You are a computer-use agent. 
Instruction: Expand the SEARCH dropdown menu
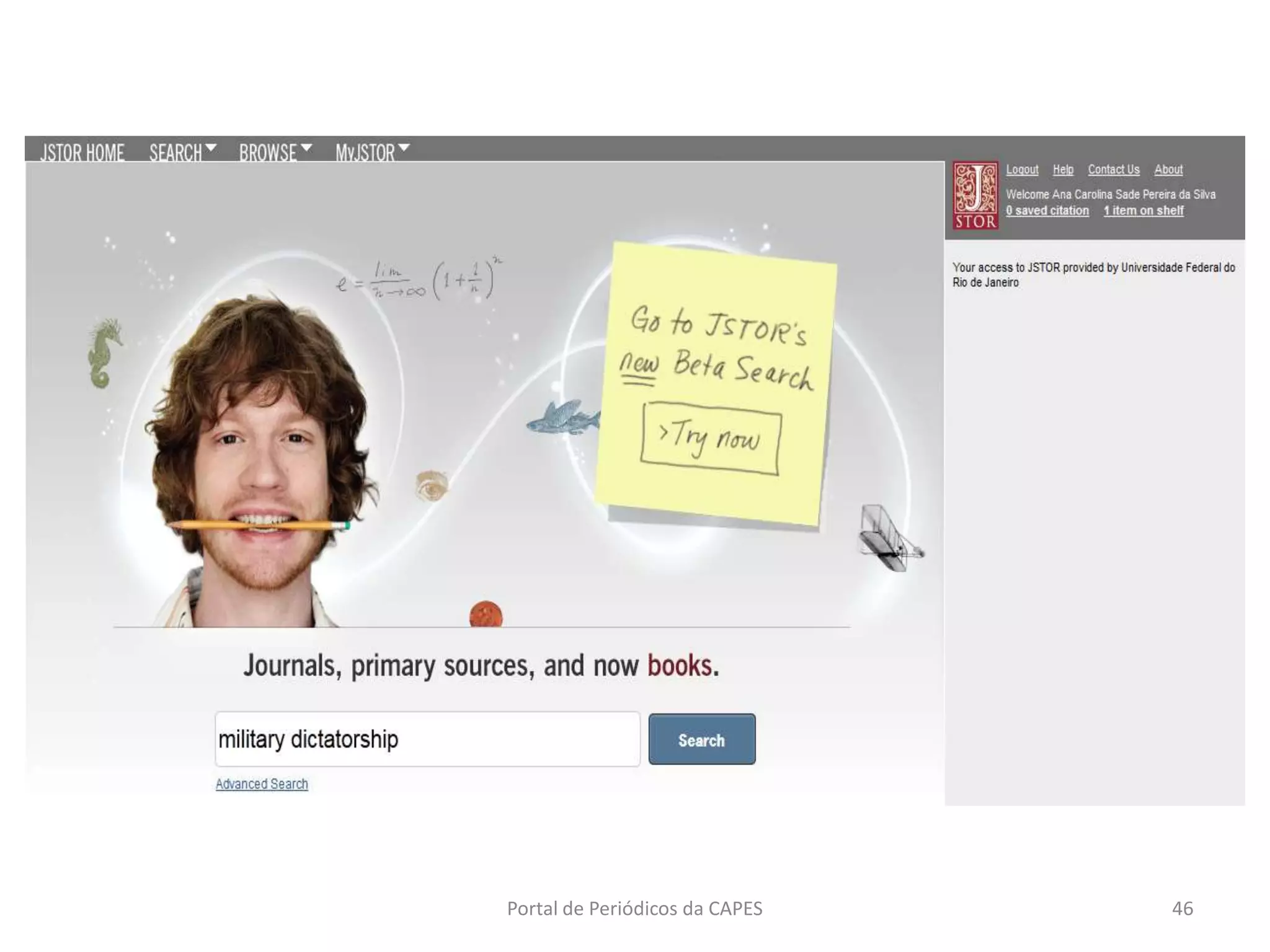click(x=182, y=151)
